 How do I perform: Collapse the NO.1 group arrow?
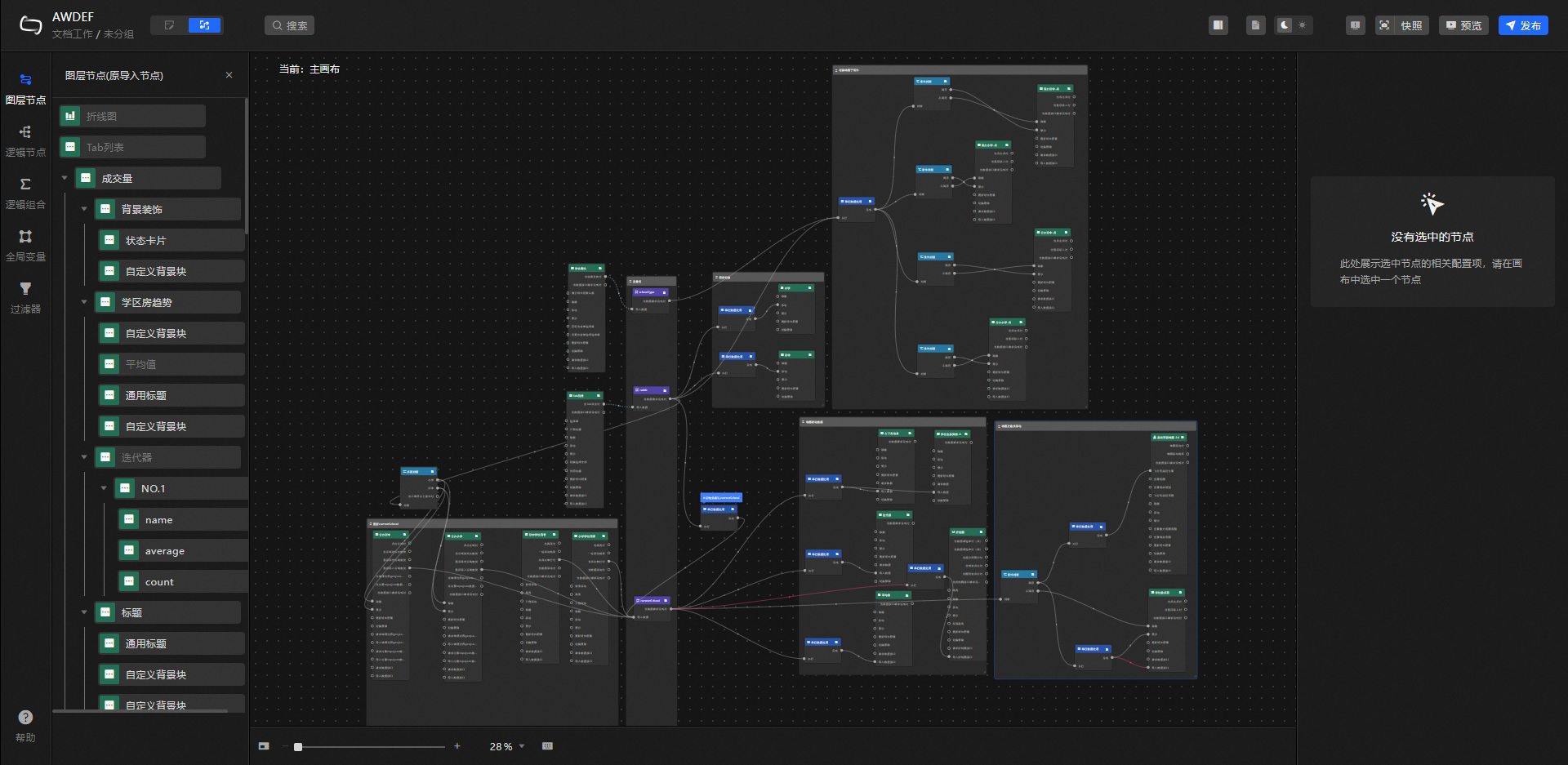(x=104, y=488)
